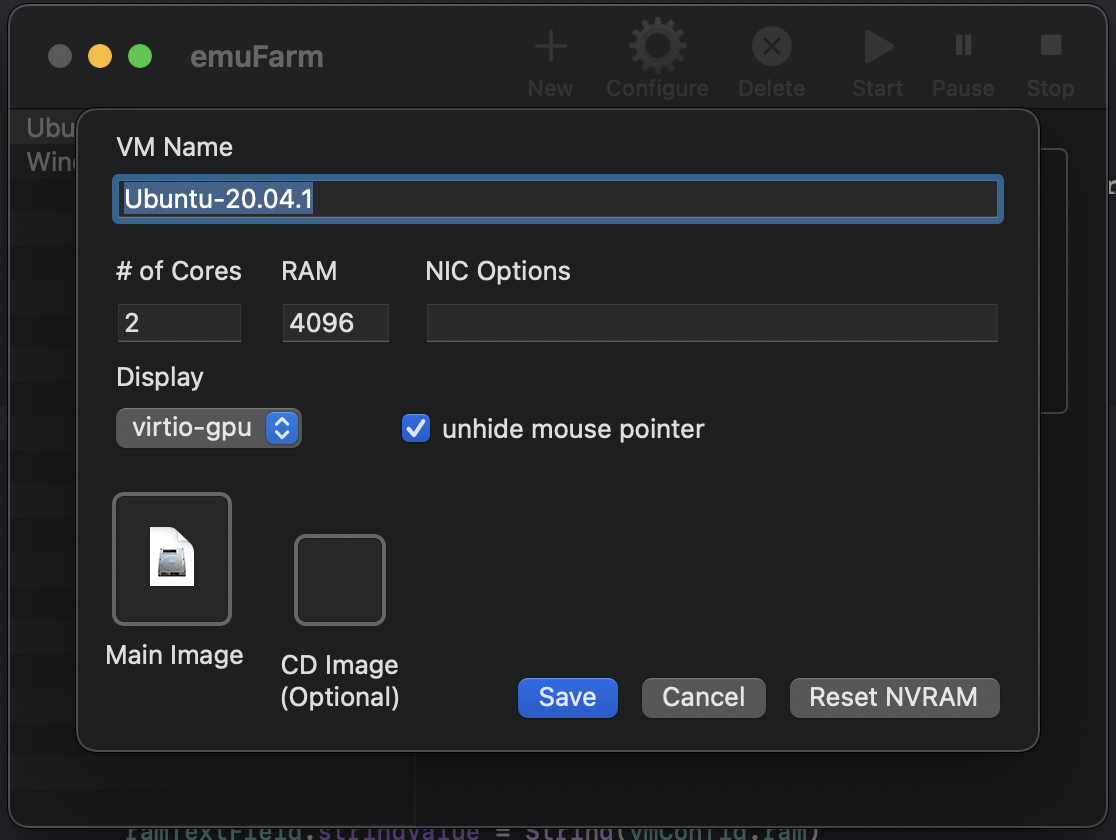Uncheck unhide mouse pointer checkbox

coord(415,429)
